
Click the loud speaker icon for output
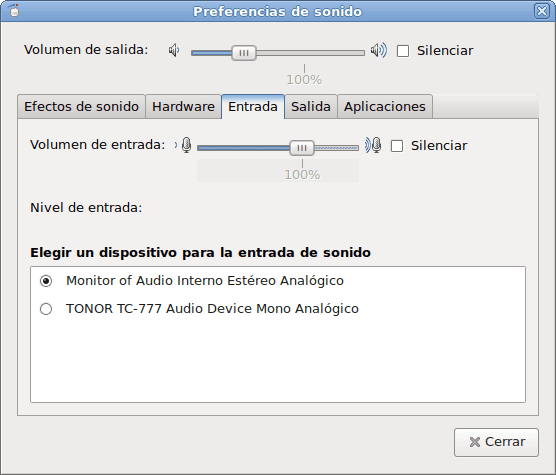coord(379,51)
